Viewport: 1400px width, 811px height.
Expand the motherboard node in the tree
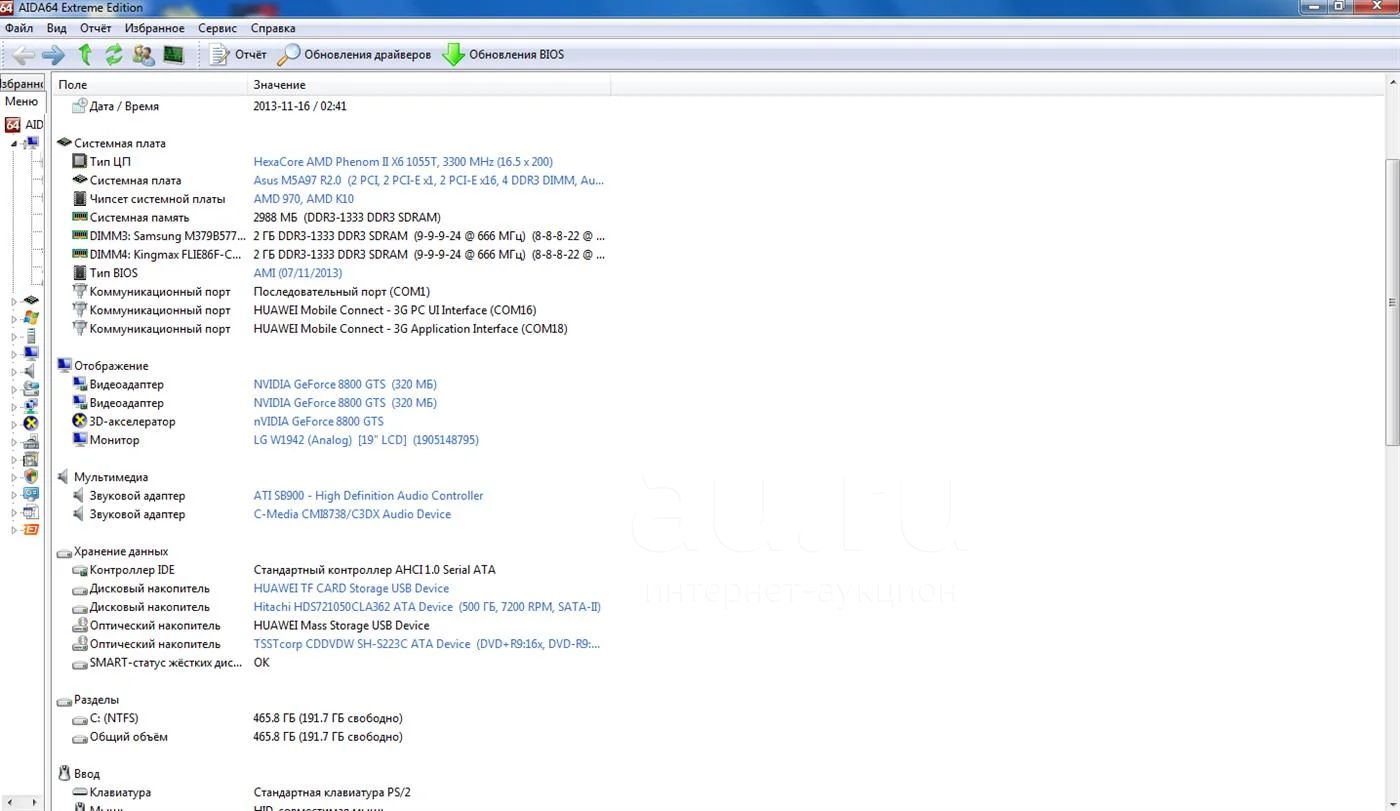click(x=14, y=301)
